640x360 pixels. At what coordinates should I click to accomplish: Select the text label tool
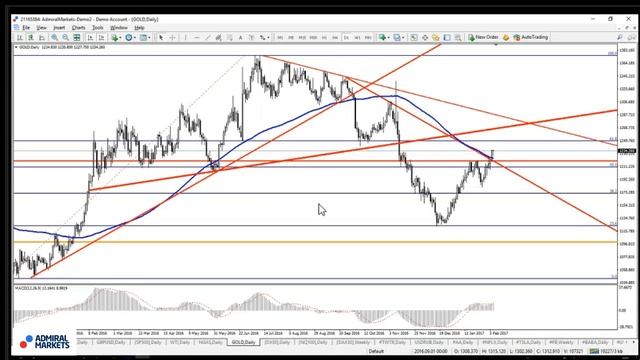pyautogui.click(x=251, y=38)
